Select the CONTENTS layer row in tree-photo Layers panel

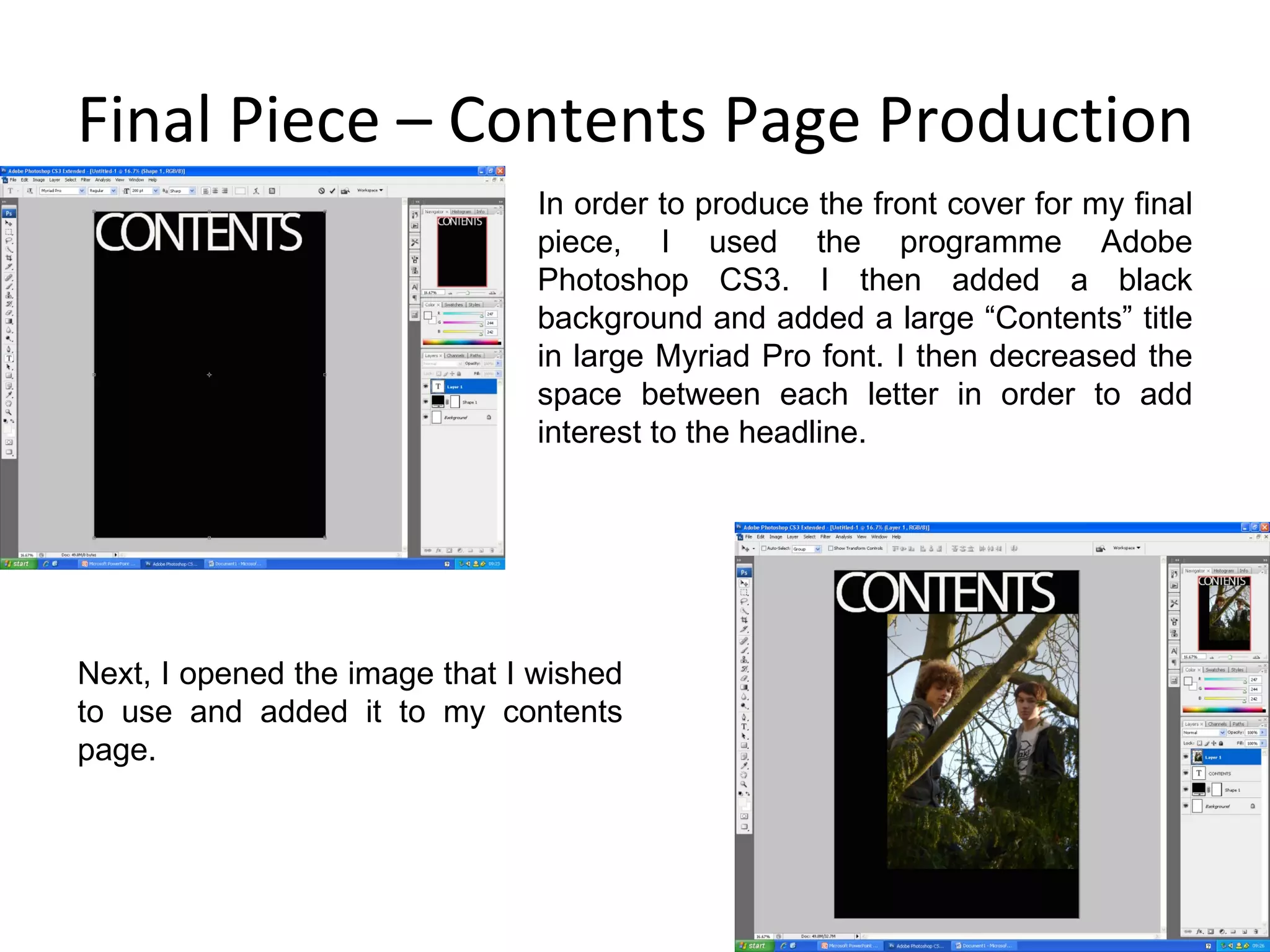1222,773
